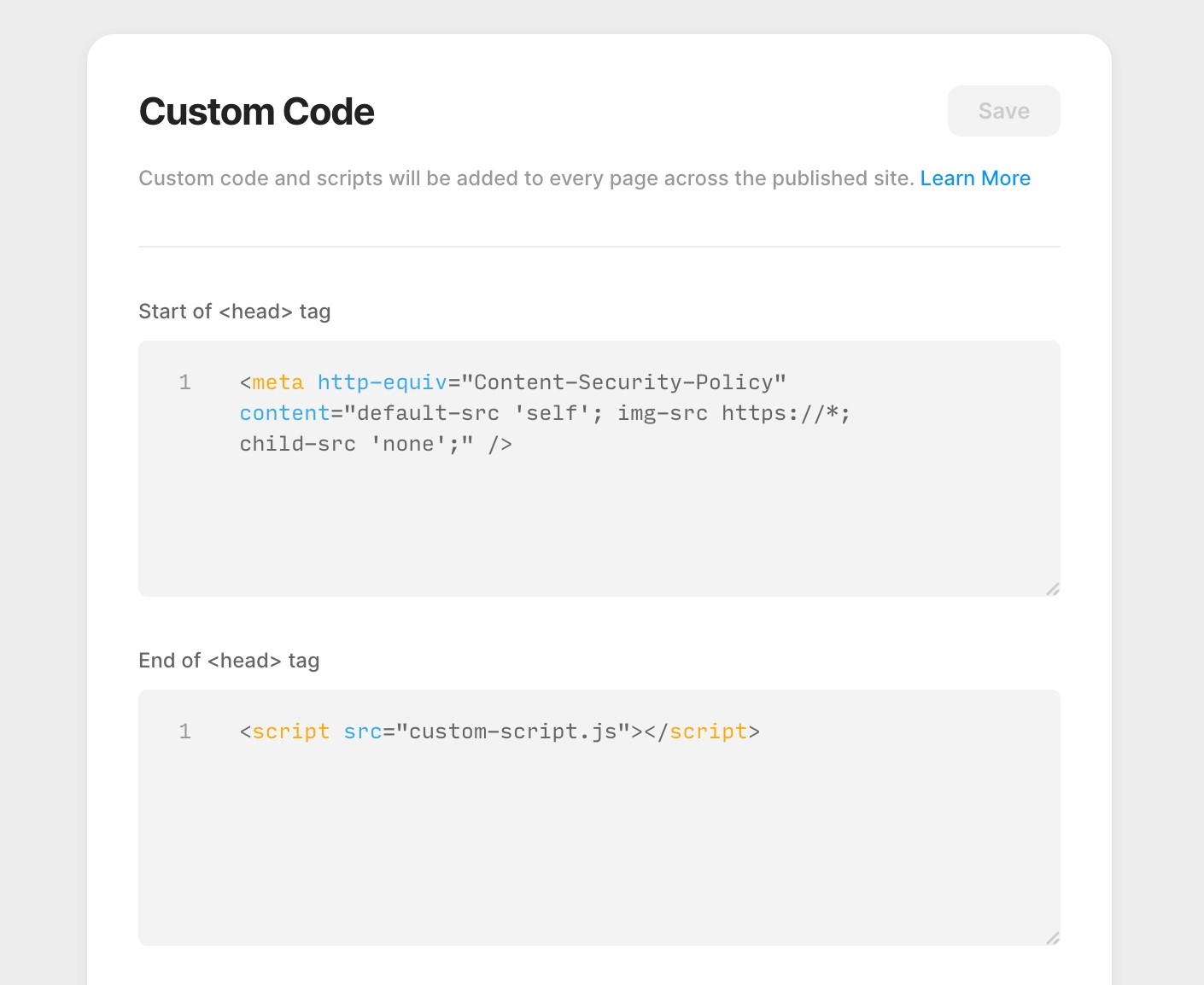Click the "End of <head> tag" label
Viewport: 1204px width, 985px height.
click(x=229, y=661)
